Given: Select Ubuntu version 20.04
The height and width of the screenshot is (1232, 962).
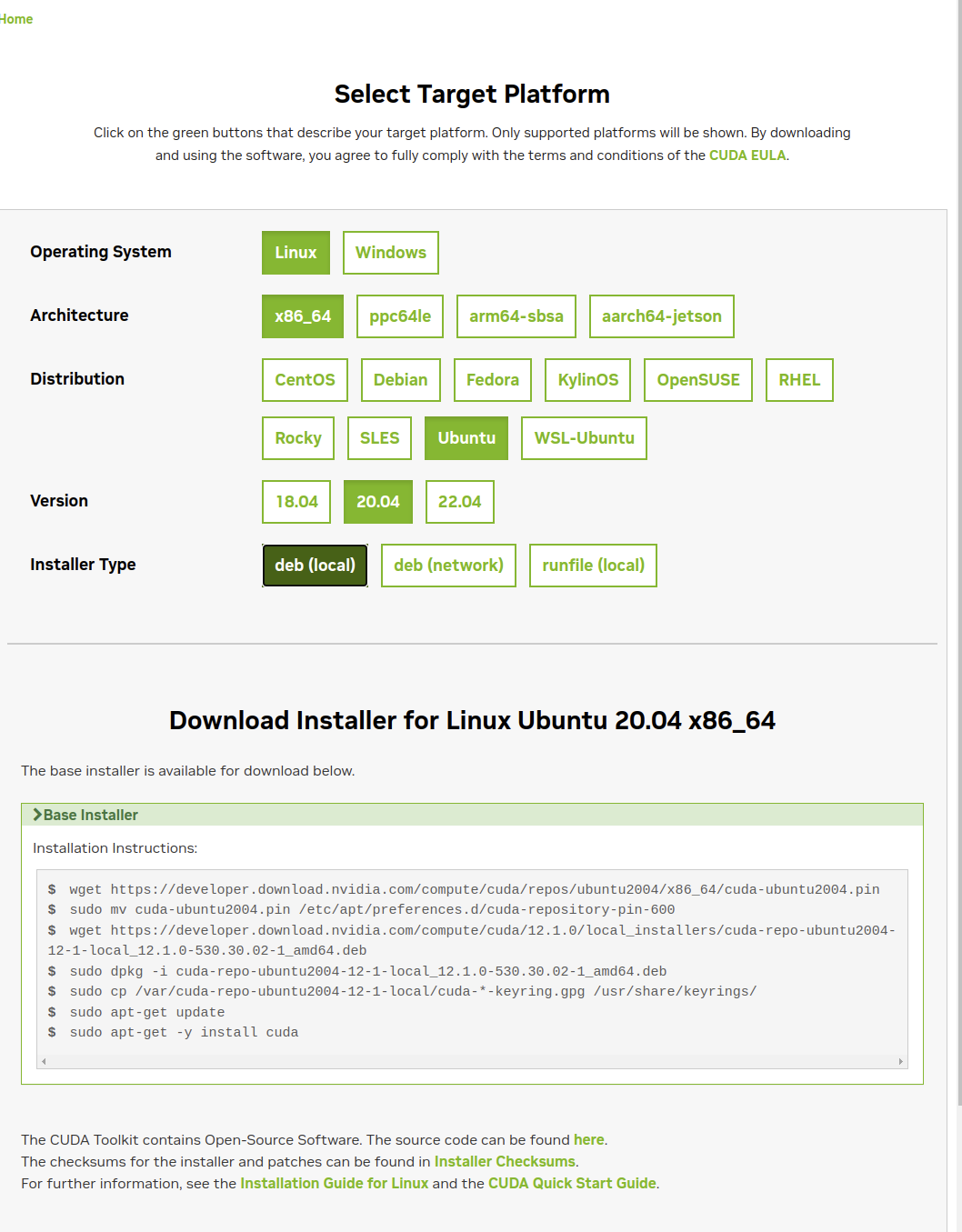Looking at the screenshot, I should (x=378, y=502).
